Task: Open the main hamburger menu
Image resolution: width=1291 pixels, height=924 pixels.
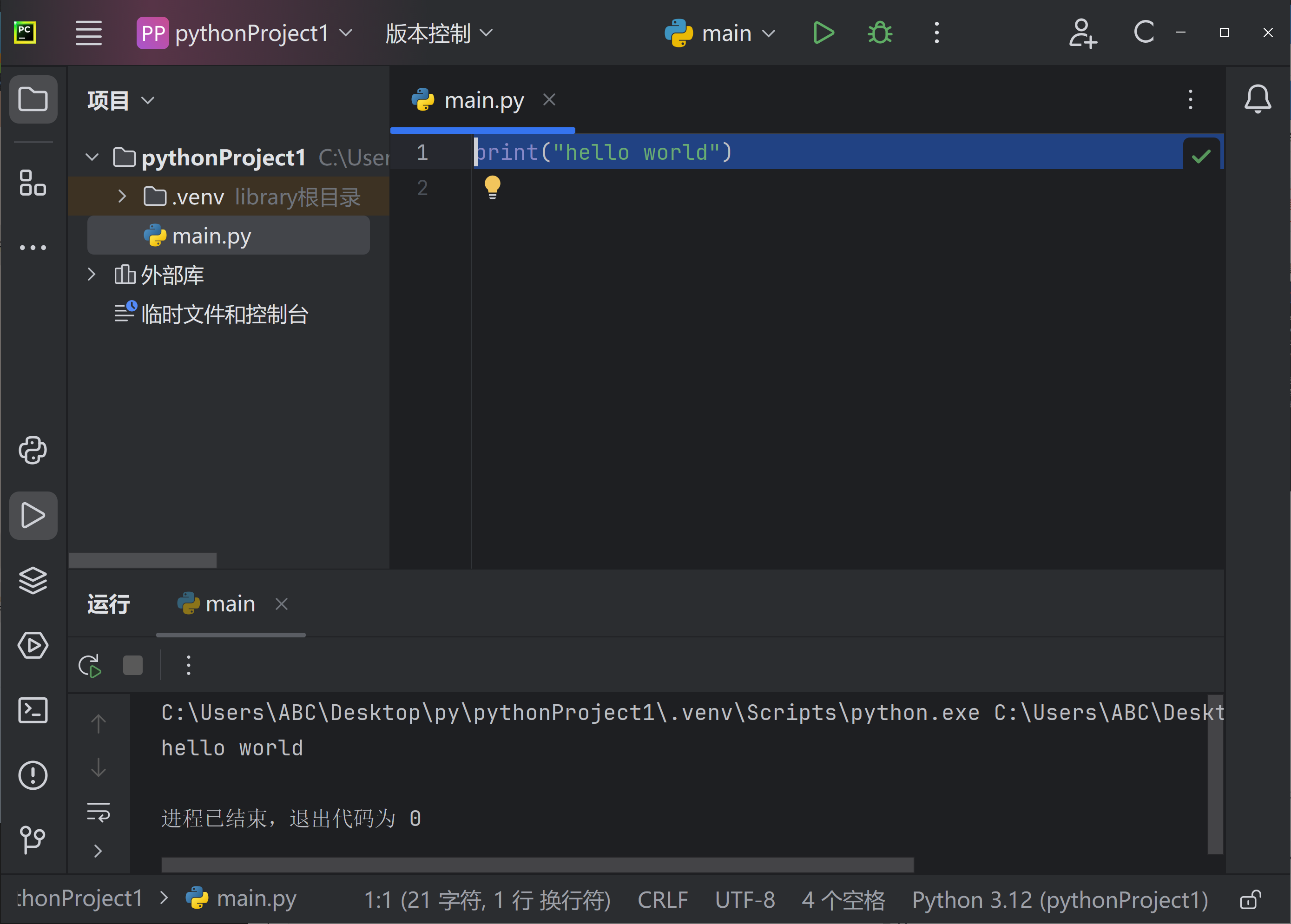Action: [x=89, y=33]
